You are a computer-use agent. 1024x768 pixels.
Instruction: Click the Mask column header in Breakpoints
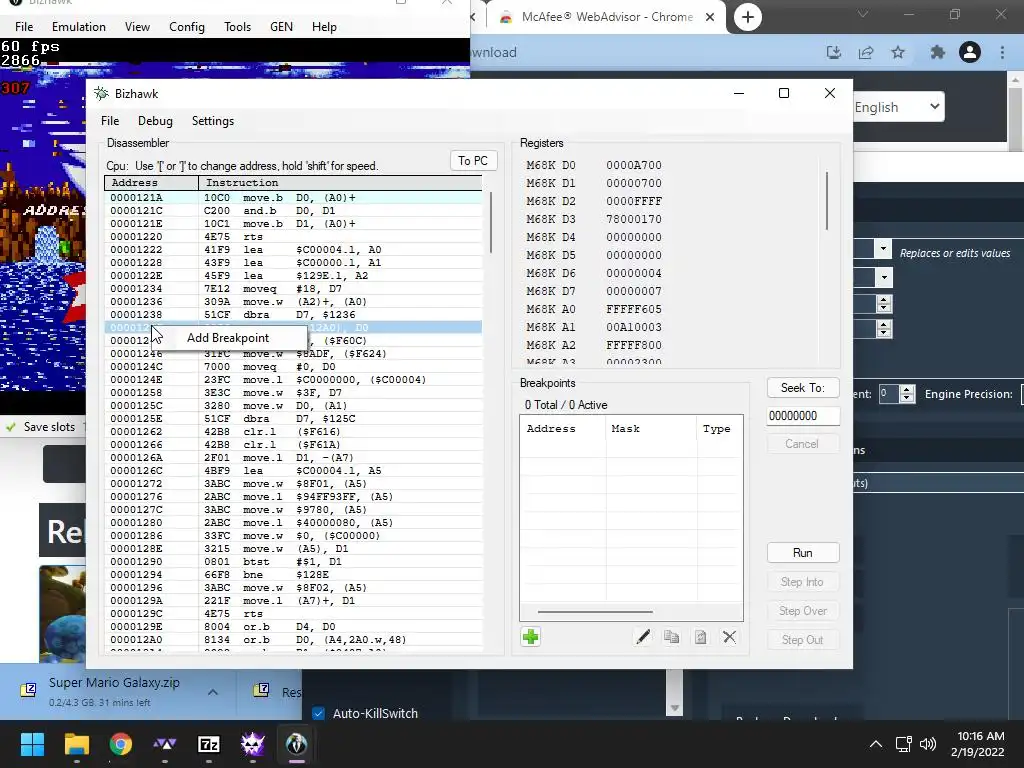coord(651,429)
